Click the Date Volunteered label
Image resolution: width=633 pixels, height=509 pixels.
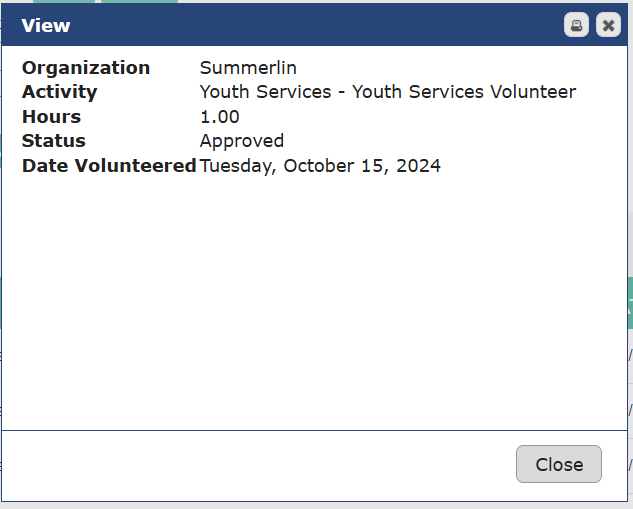[x=109, y=166]
